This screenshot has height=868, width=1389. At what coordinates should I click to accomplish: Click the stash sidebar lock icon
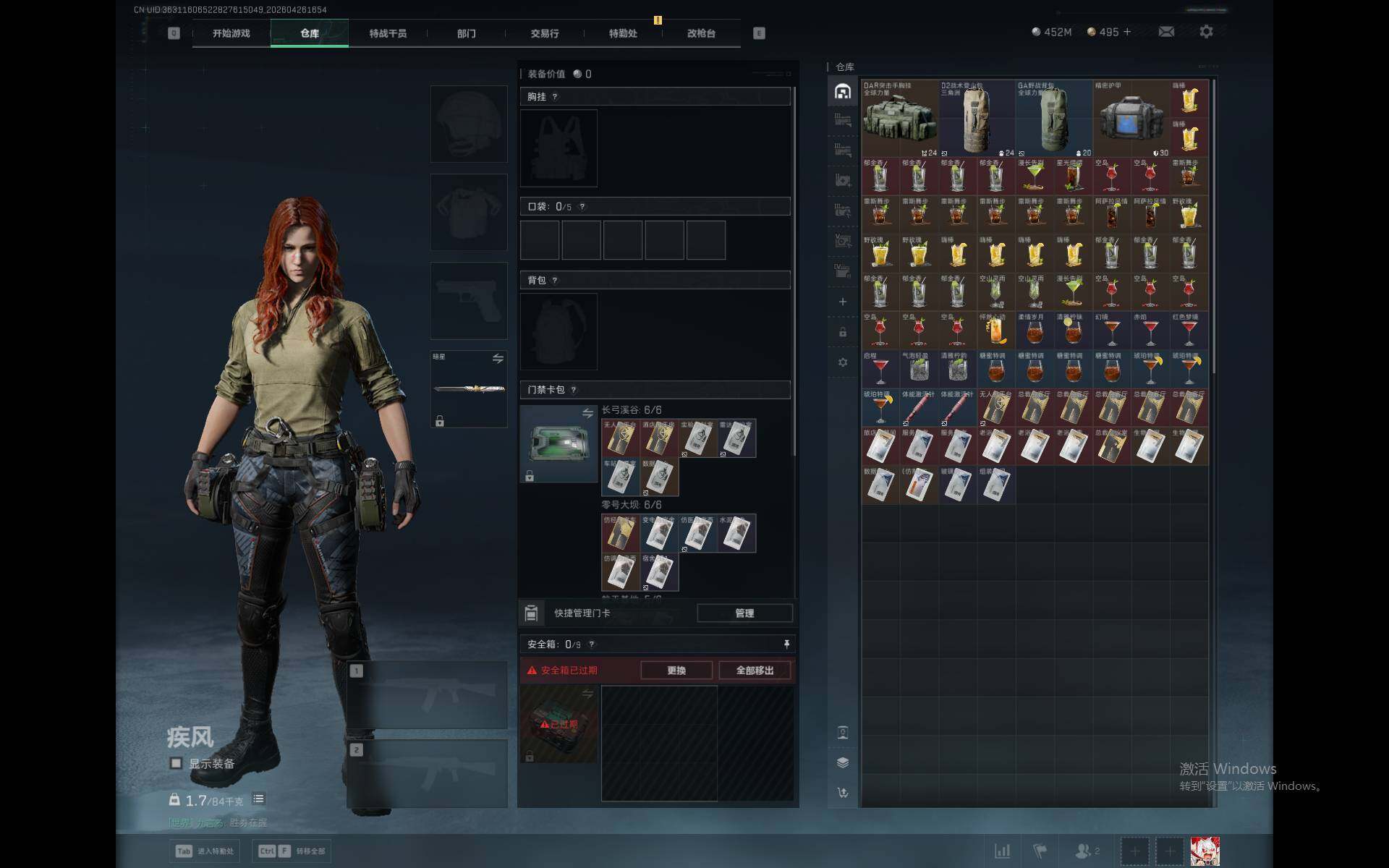pos(843,333)
